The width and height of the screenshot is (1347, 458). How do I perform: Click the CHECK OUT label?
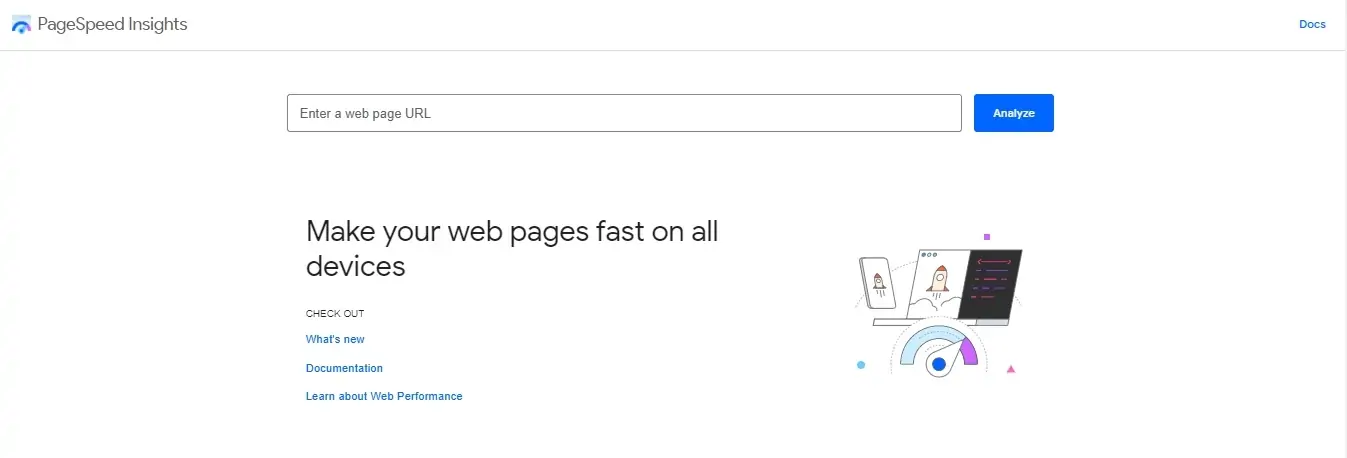click(335, 313)
